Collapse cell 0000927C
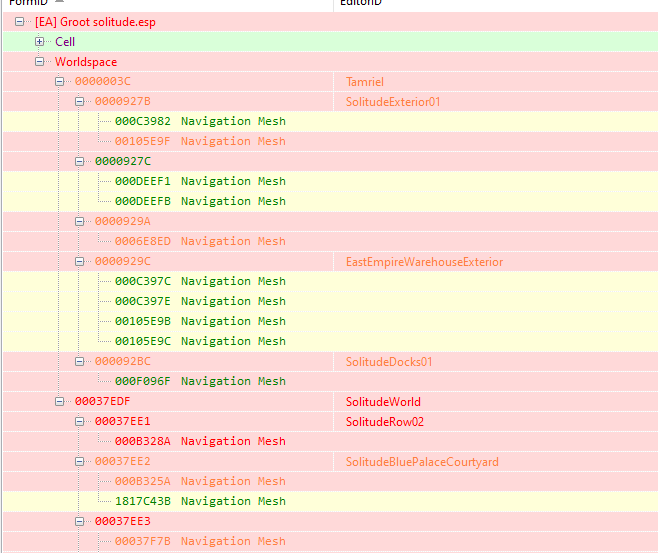 [x=79, y=162]
